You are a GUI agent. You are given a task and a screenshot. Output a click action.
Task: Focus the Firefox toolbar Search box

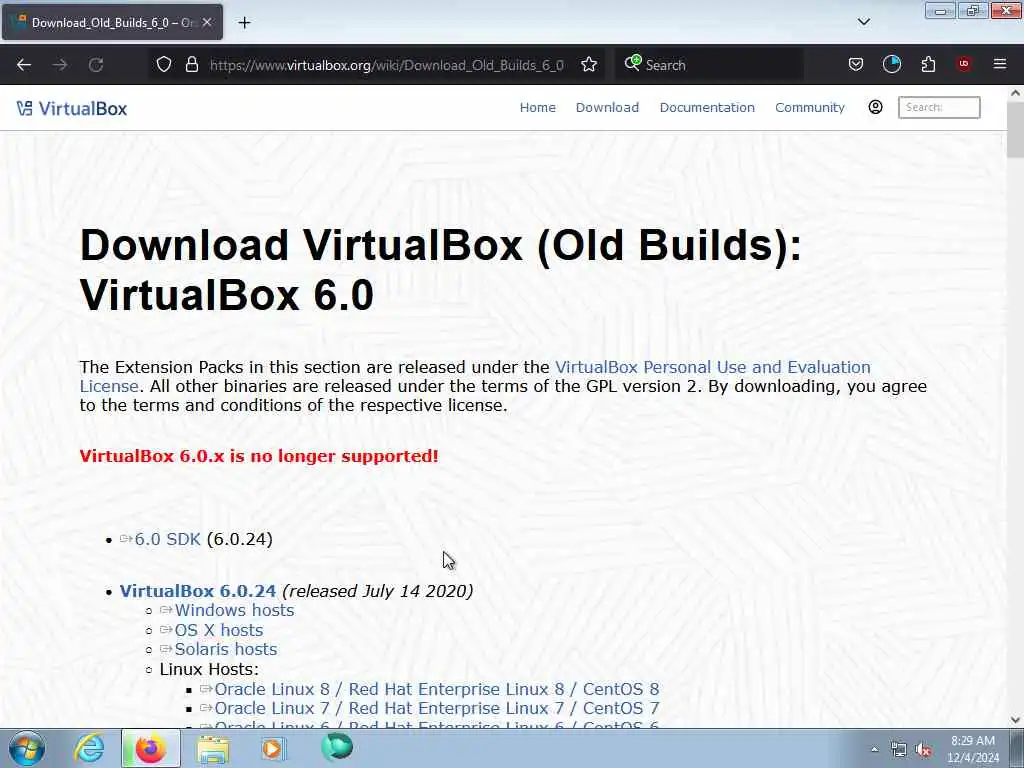(709, 65)
